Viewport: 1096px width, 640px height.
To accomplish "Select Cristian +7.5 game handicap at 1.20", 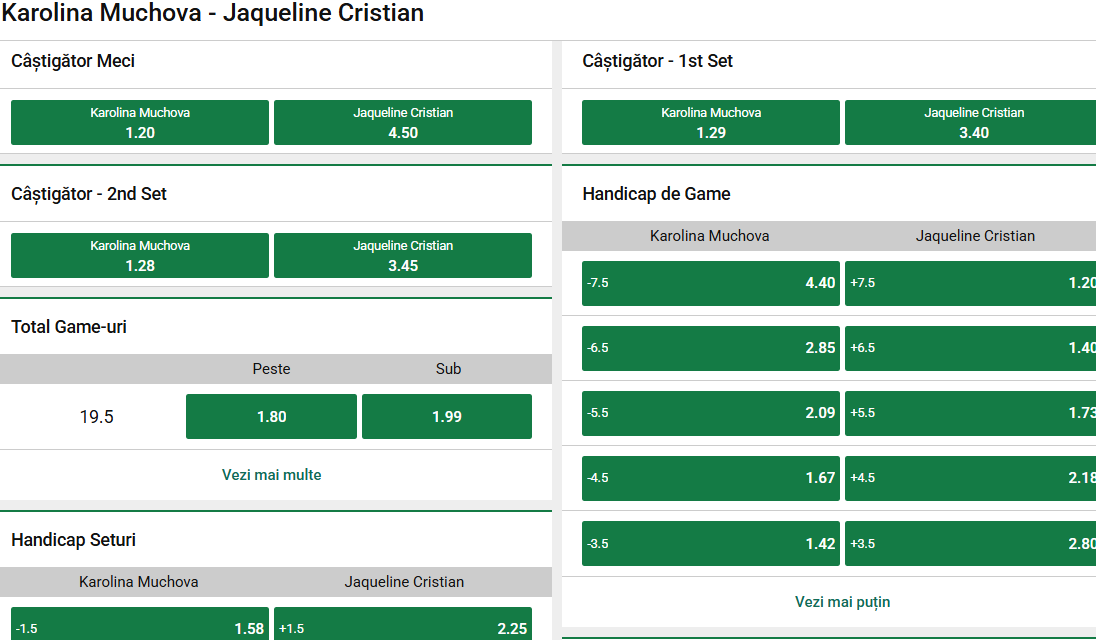I will (x=969, y=283).
